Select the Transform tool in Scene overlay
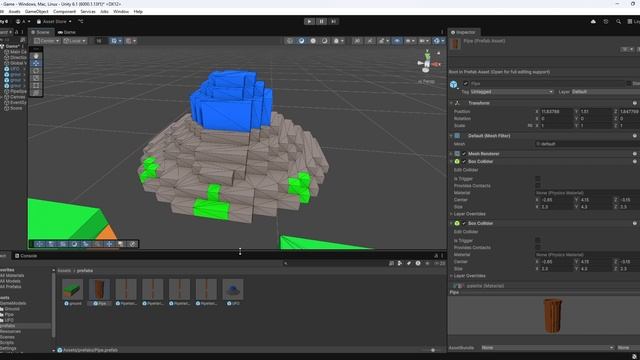Screen dimensions: 640x360 [x=36, y=93]
